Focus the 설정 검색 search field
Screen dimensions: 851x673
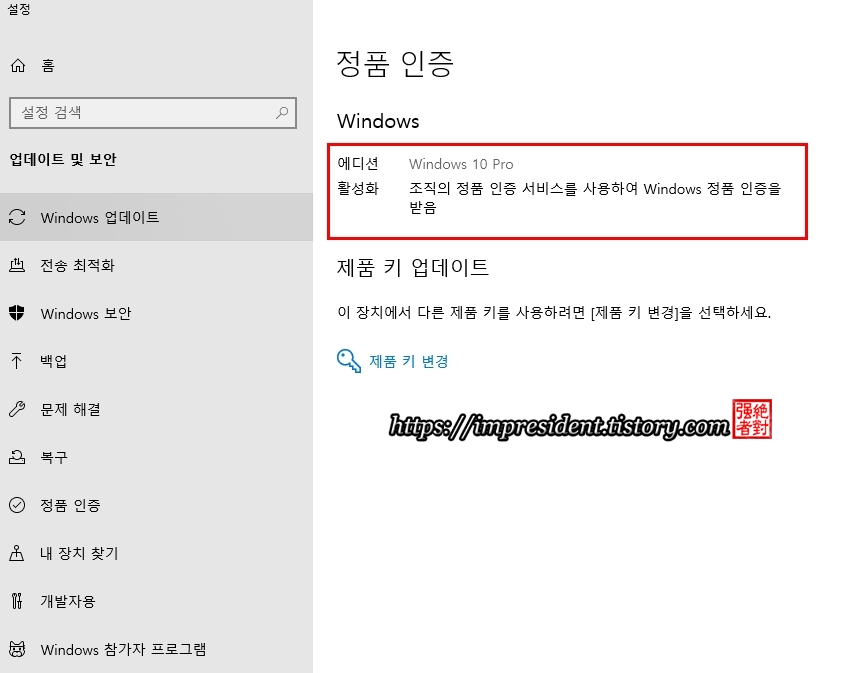coord(153,113)
